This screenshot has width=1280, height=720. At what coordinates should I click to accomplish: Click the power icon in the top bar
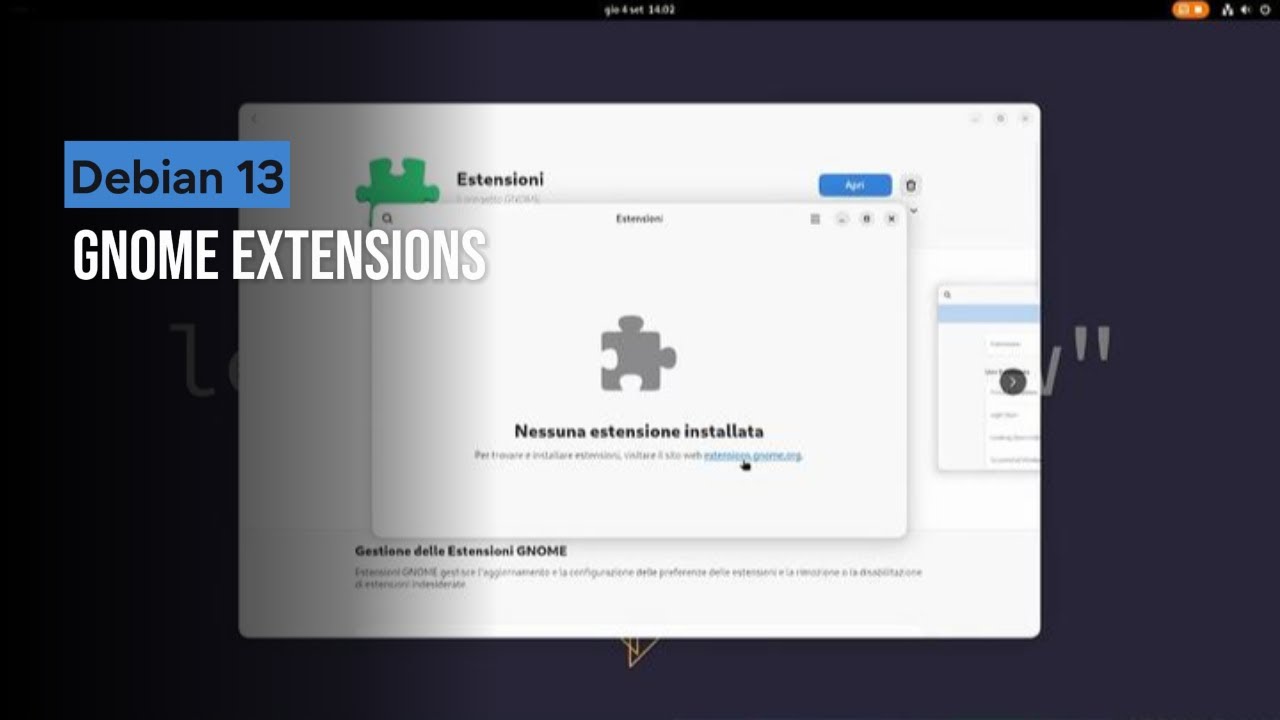(1265, 9)
